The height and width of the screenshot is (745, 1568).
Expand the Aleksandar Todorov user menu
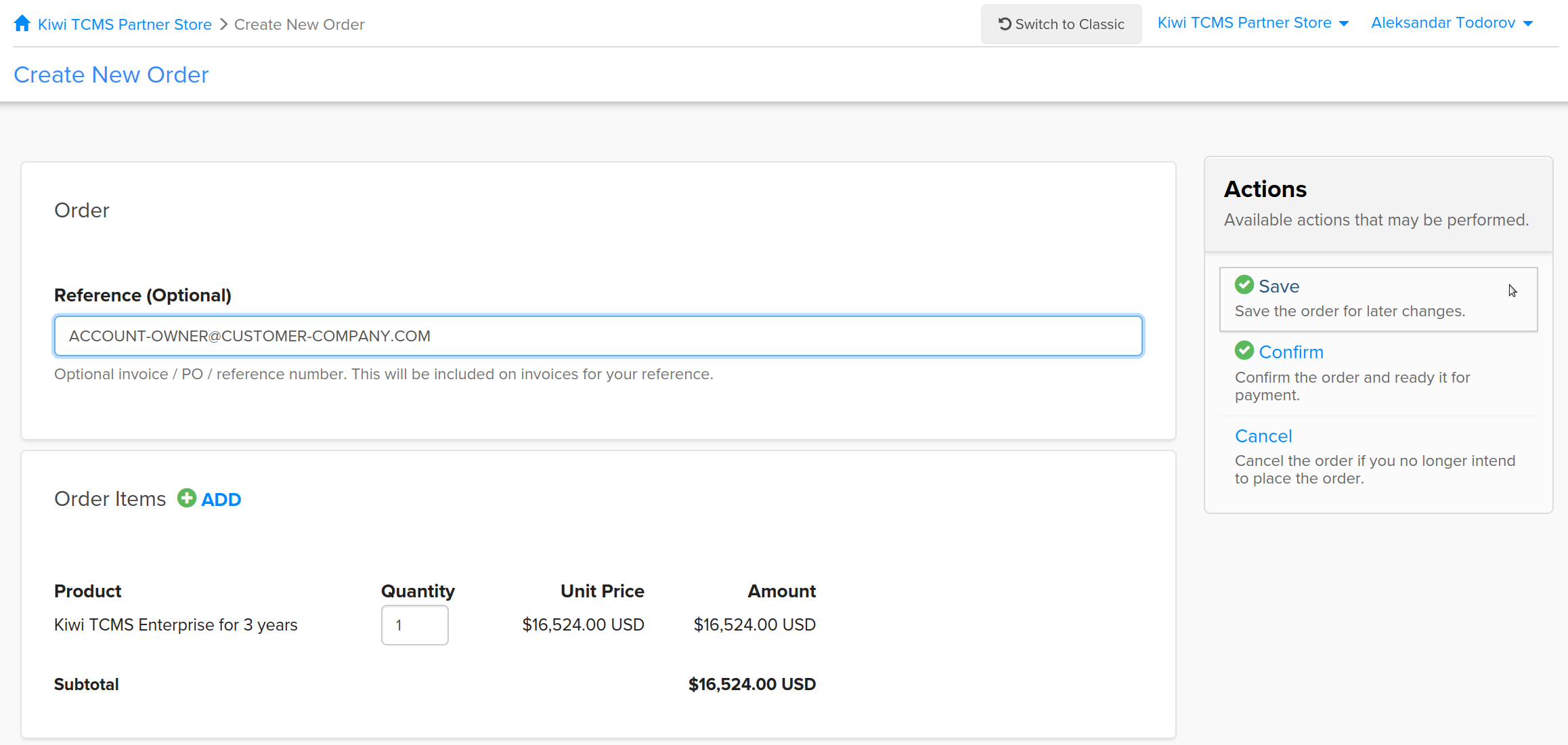[x=1452, y=23]
